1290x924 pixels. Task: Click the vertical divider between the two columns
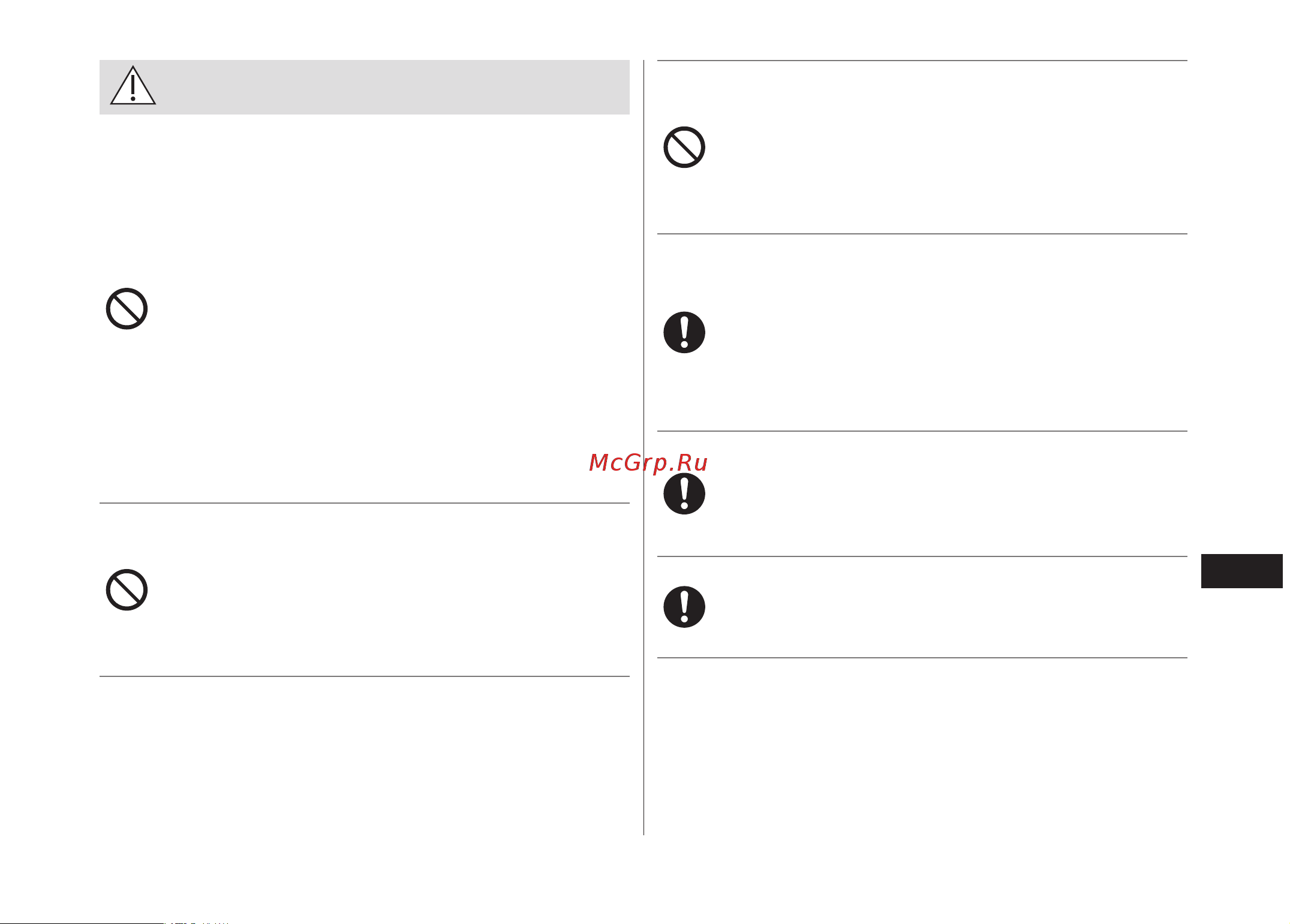point(644,447)
